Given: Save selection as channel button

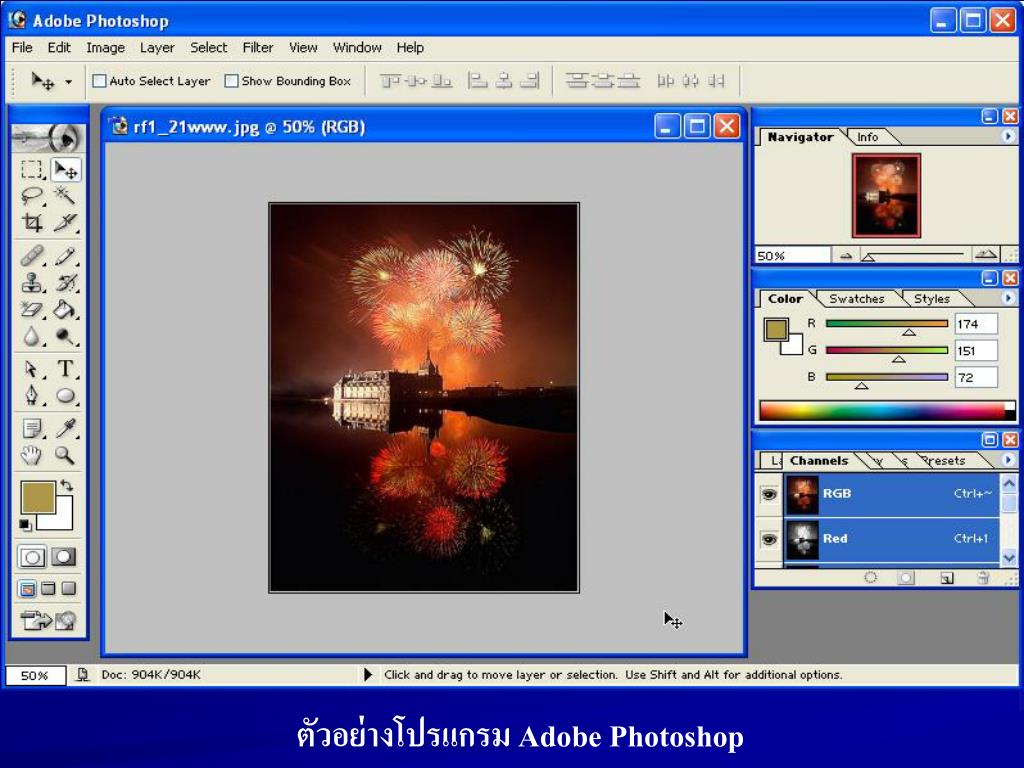Looking at the screenshot, I should 906,577.
